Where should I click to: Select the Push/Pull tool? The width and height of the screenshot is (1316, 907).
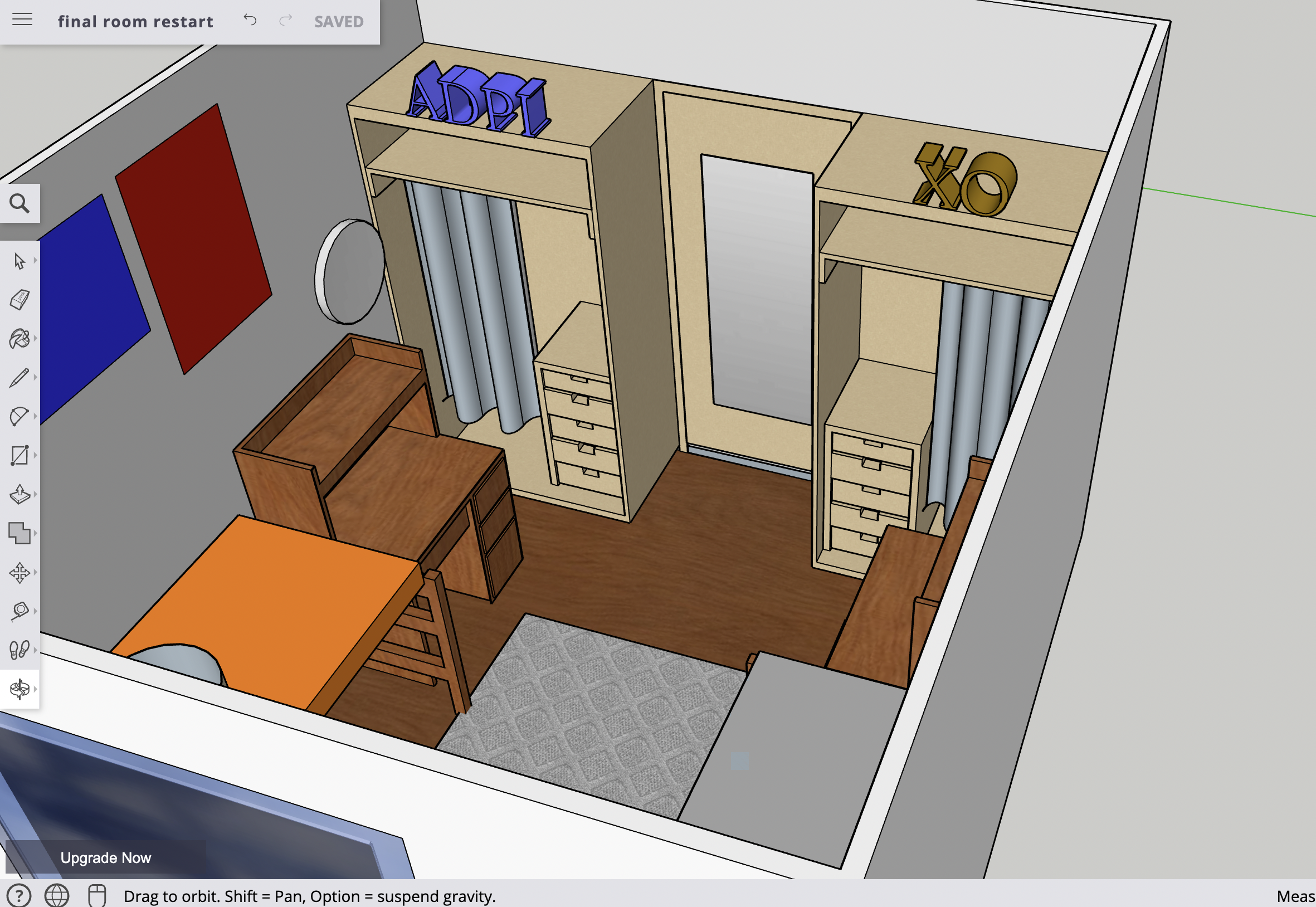coord(20,494)
